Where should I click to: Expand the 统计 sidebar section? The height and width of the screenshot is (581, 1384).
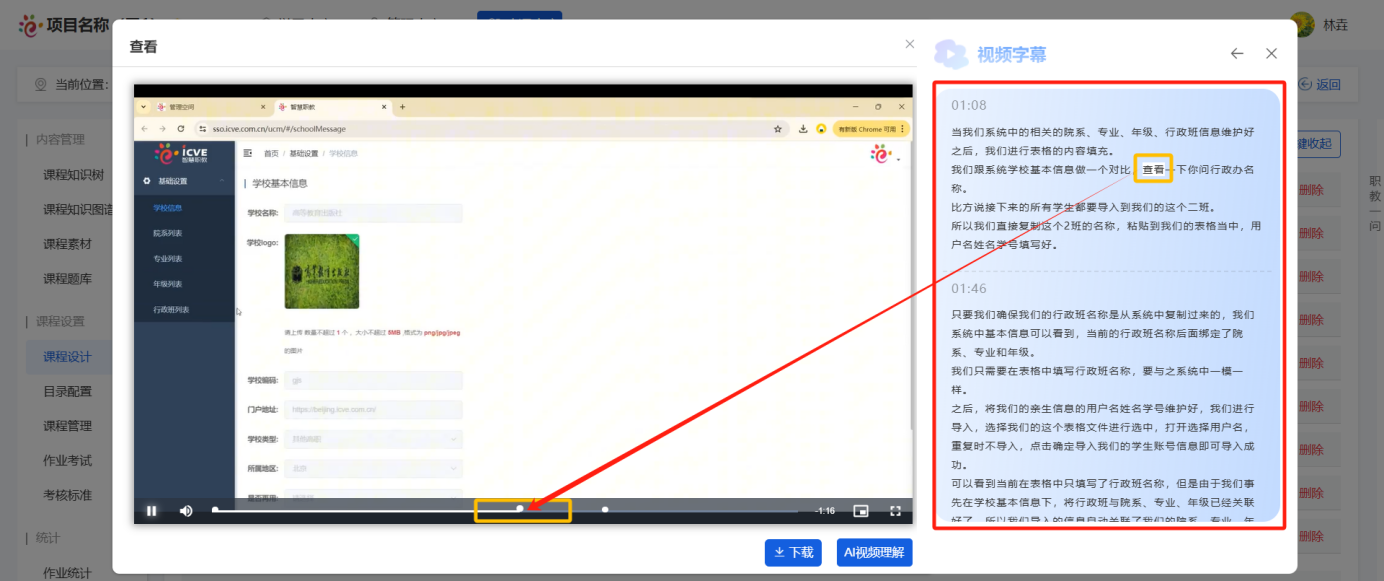pos(50,538)
